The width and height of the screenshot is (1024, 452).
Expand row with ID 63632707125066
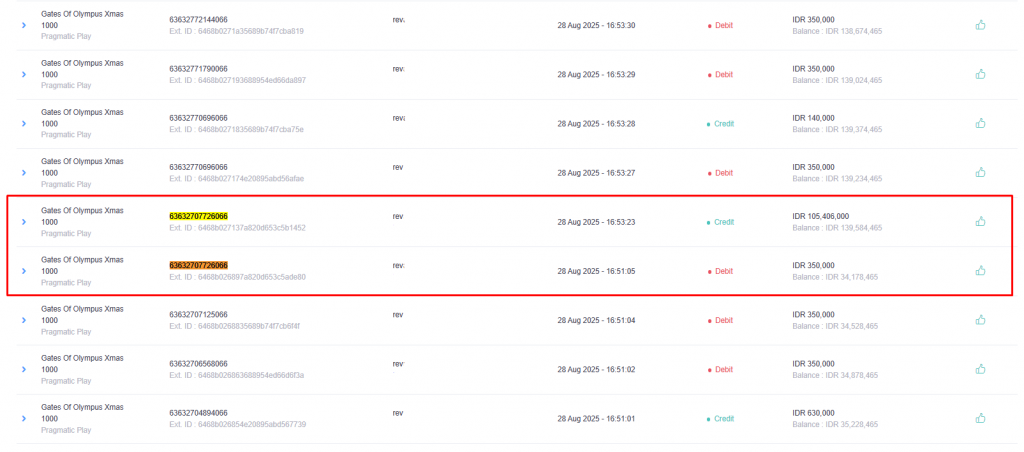coord(24,320)
